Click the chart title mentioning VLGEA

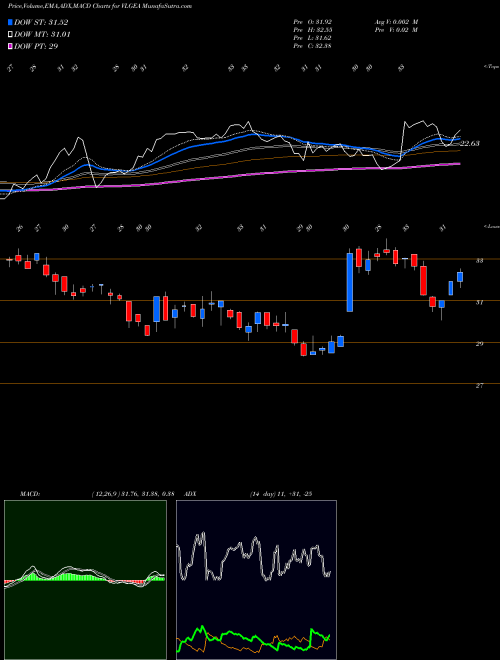tap(100, 6)
